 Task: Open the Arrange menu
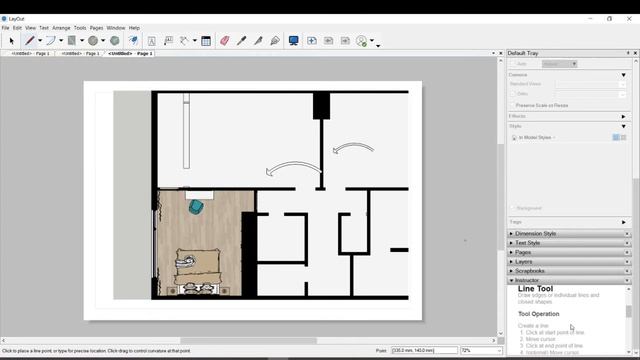(61, 28)
